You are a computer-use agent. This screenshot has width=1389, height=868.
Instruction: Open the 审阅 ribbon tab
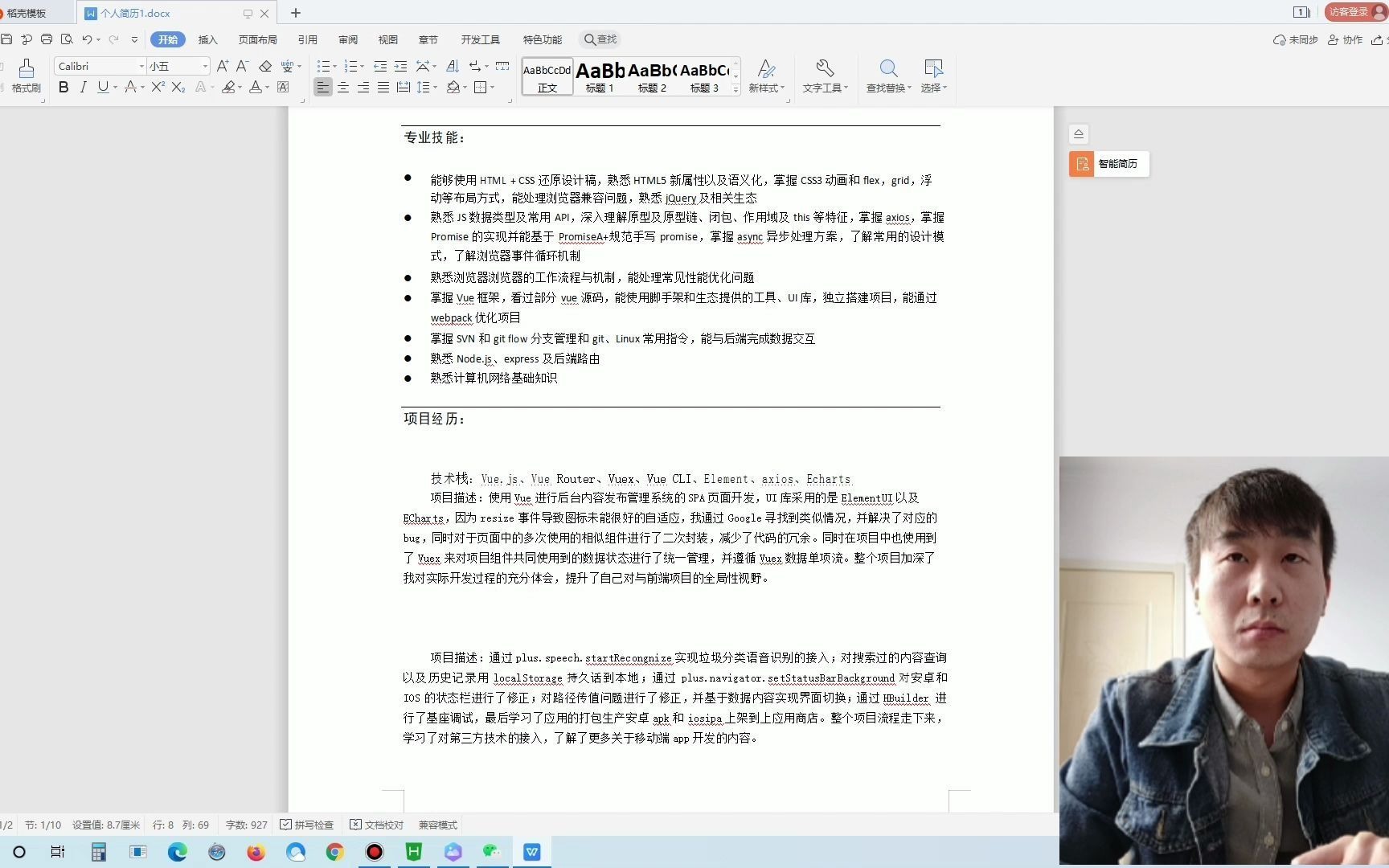pos(347,39)
